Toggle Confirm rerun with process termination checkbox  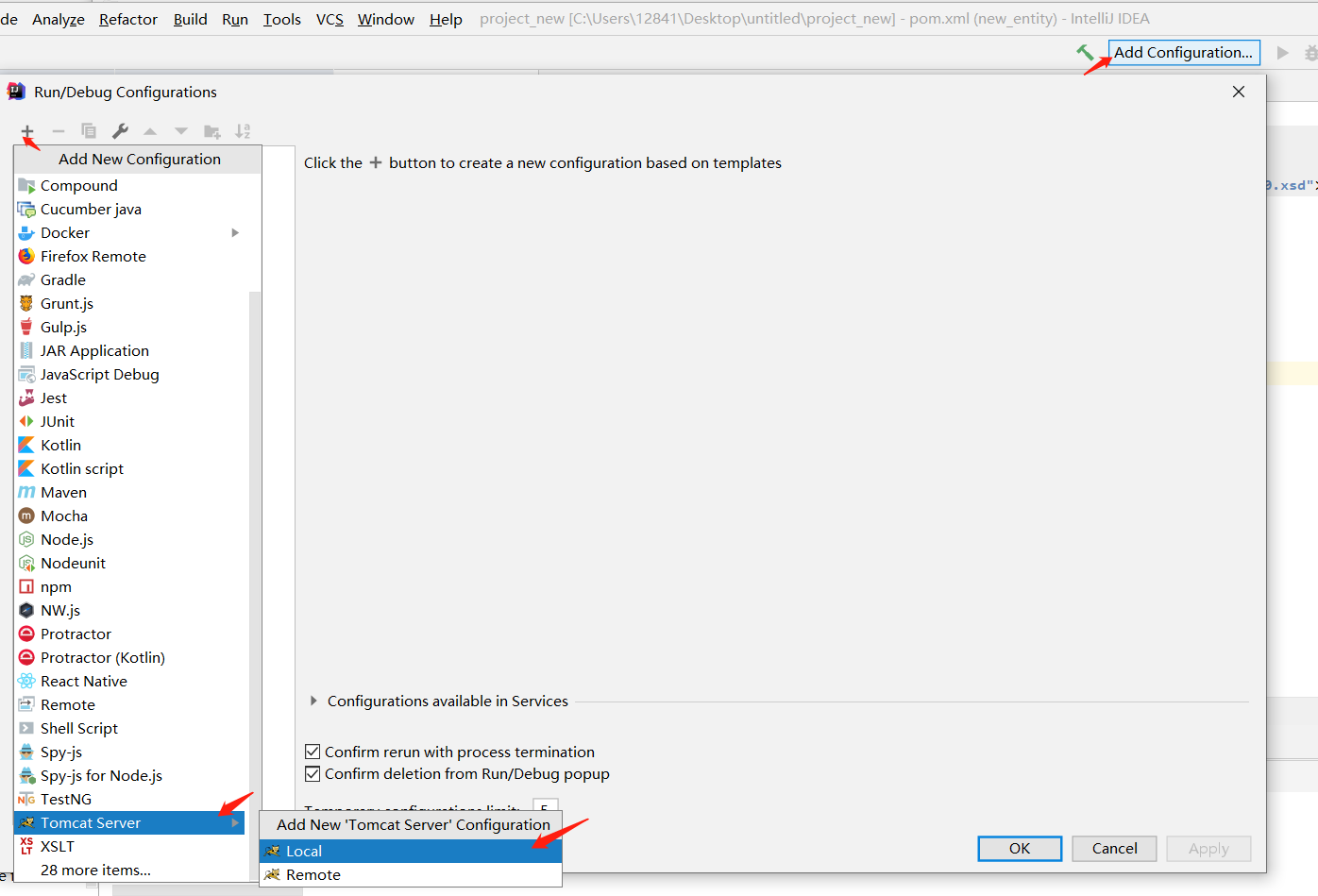[313, 752]
